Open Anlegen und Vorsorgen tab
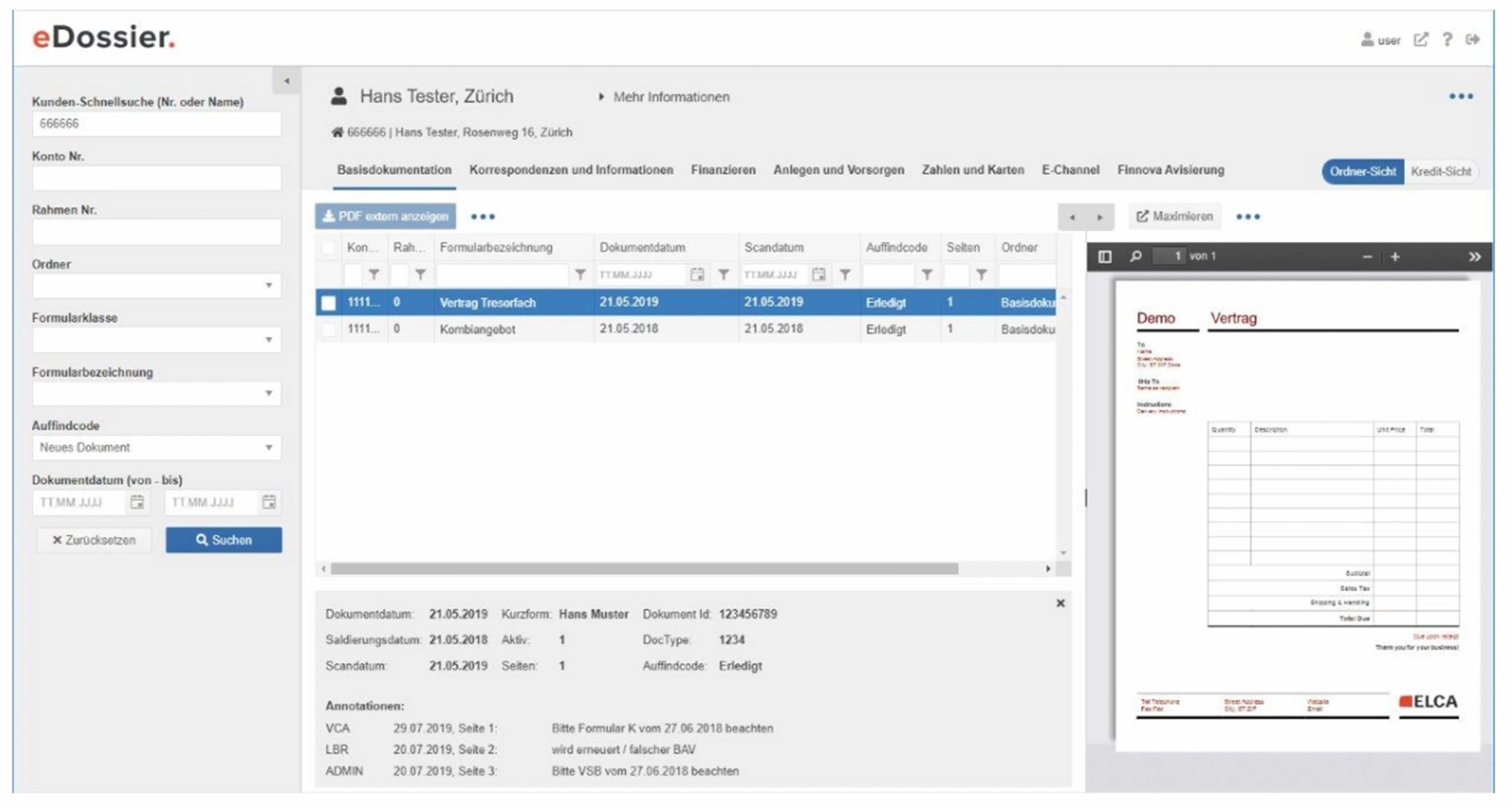 click(x=839, y=170)
